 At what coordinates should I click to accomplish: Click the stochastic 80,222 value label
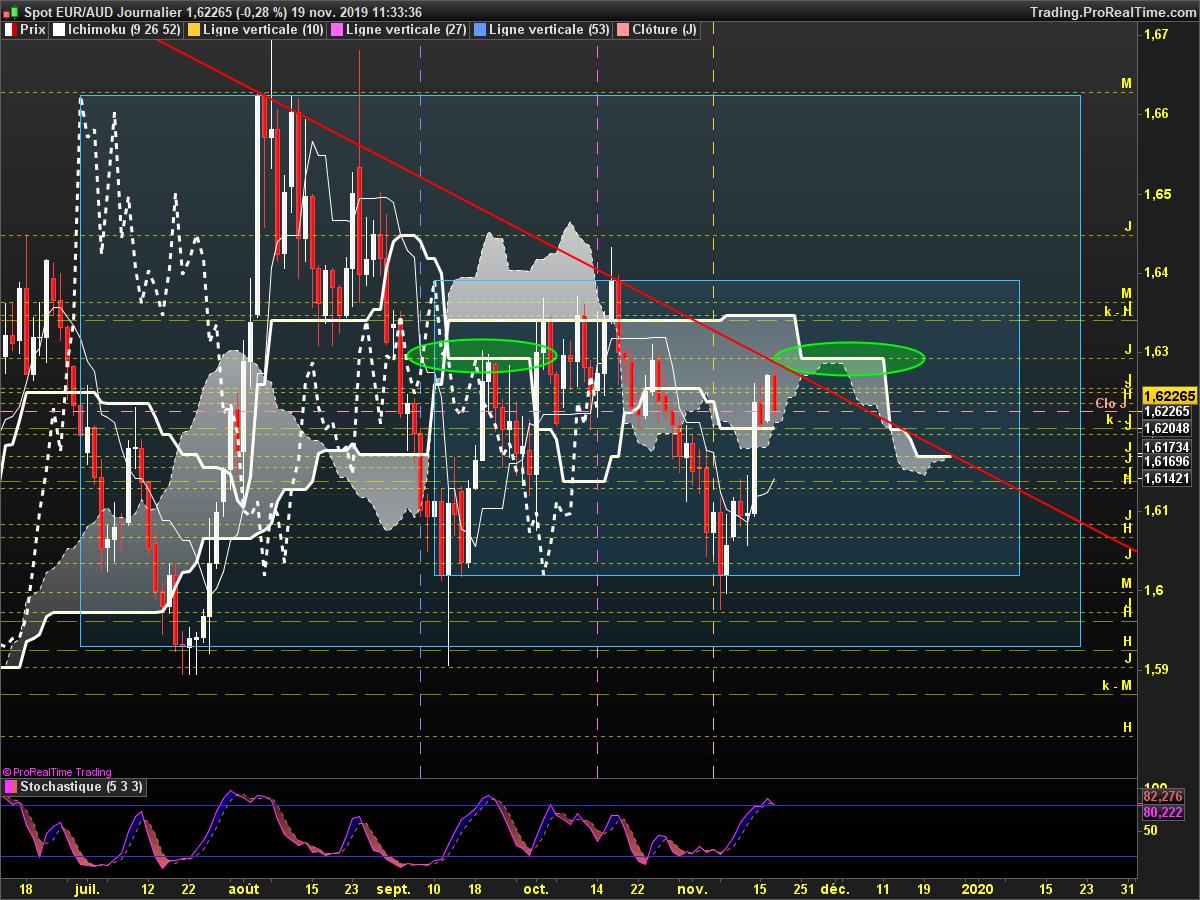click(x=1162, y=813)
